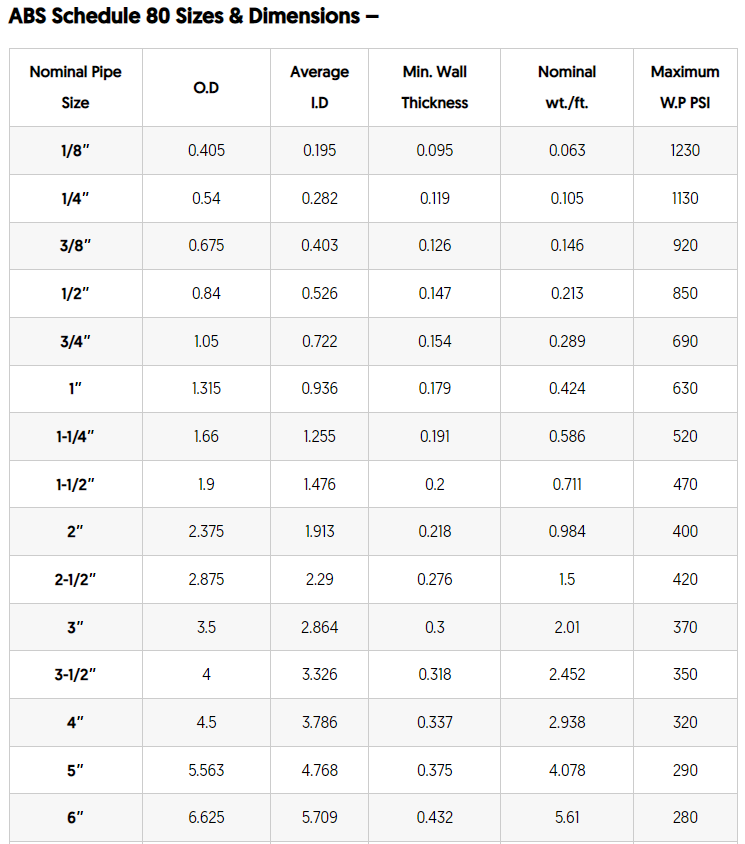The width and height of the screenshot is (745, 844).
Task: Click the 2.375 O.D cell
Action: [206, 532]
